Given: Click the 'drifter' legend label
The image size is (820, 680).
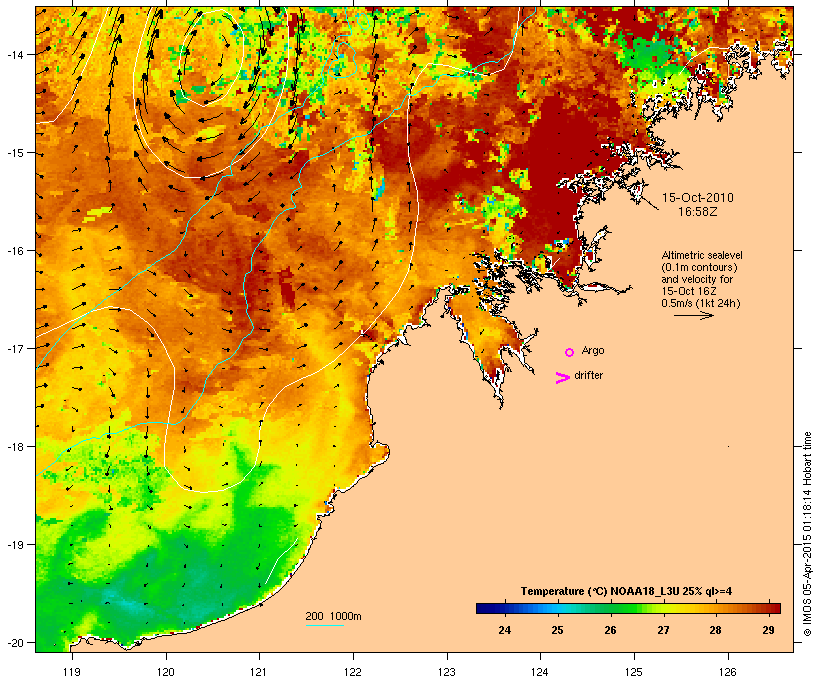Looking at the screenshot, I should (x=589, y=375).
